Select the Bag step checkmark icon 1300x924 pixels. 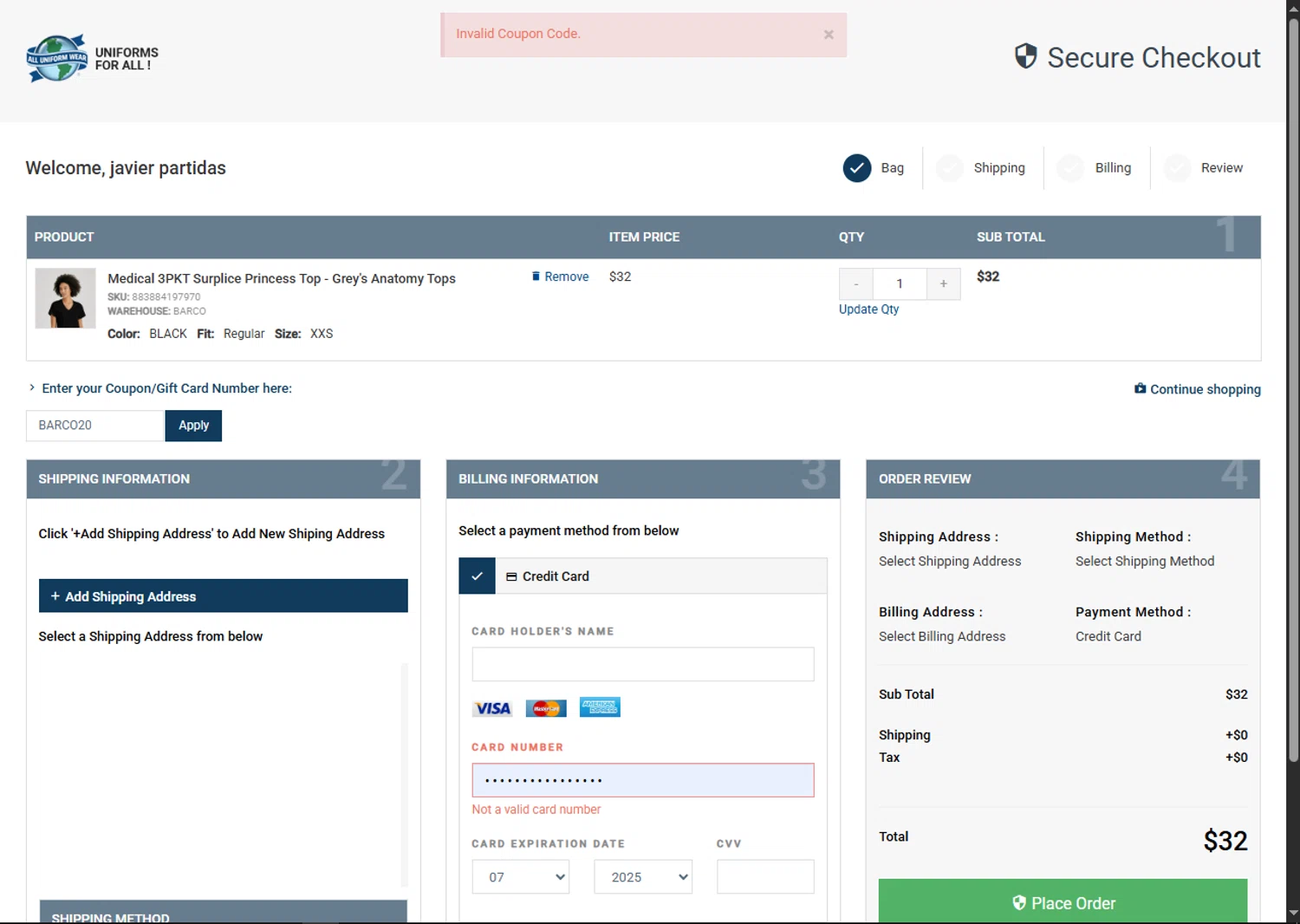tap(857, 168)
